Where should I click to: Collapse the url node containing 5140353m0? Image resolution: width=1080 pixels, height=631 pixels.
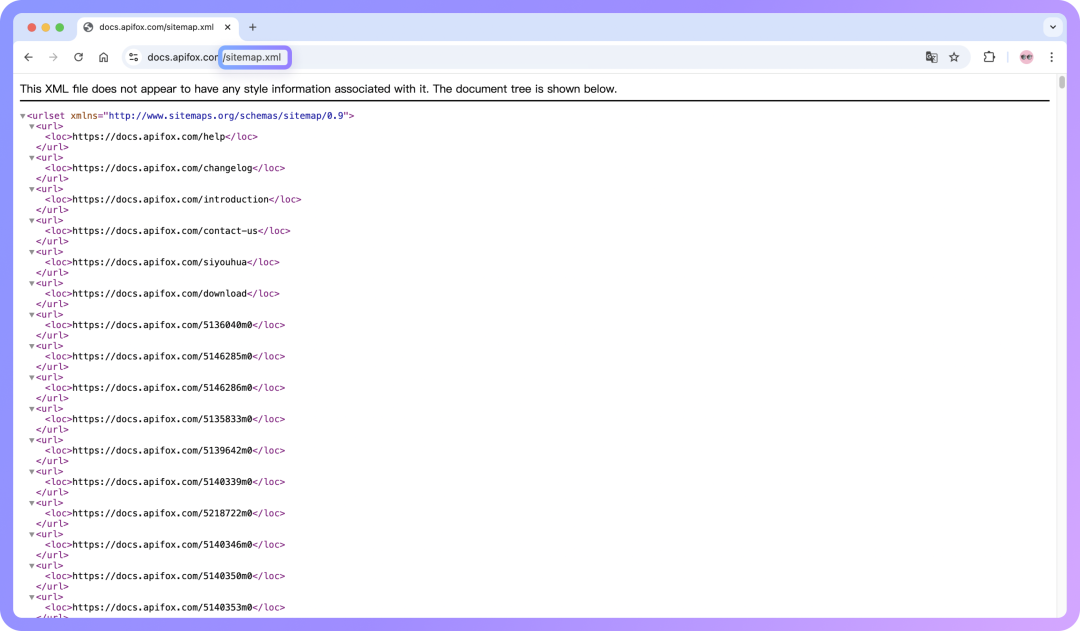pyautogui.click(x=32, y=597)
